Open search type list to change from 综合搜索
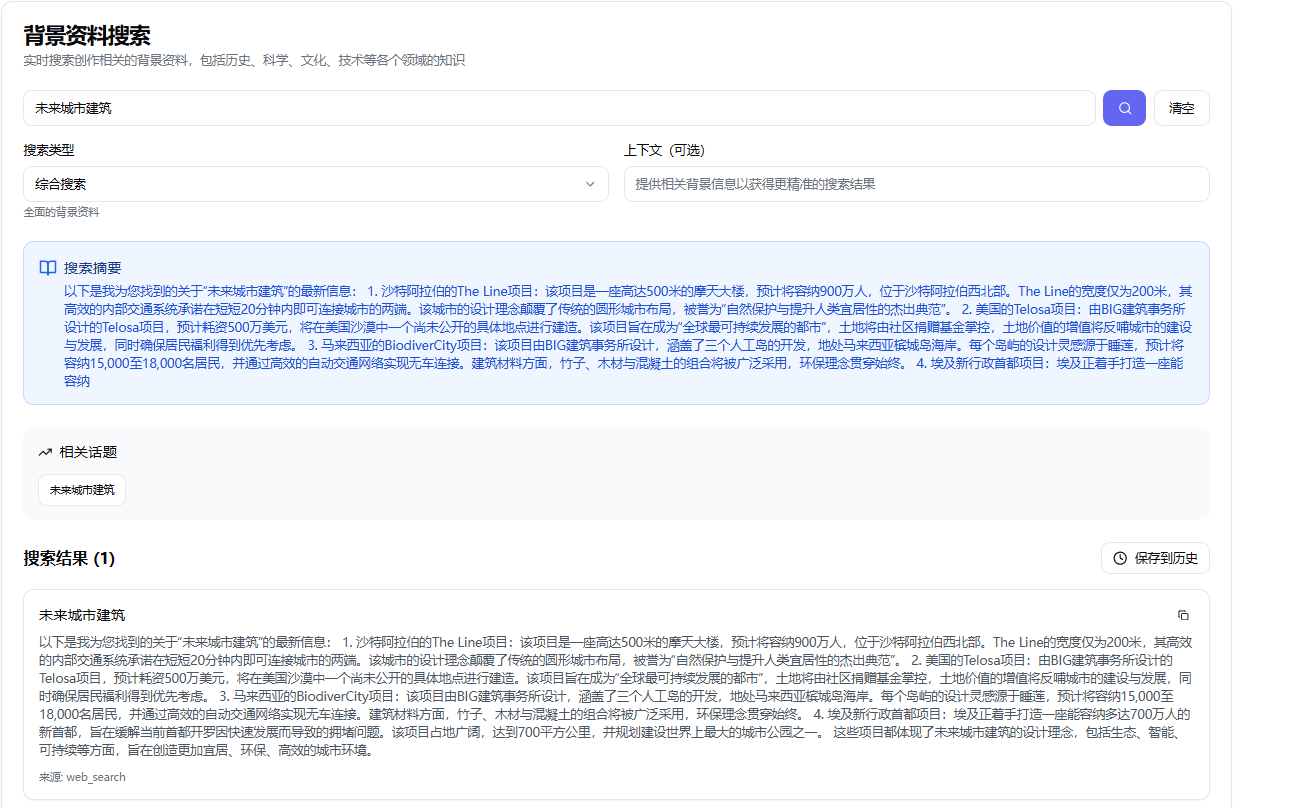Screen dimensions: 1300x808 click(x=315, y=184)
